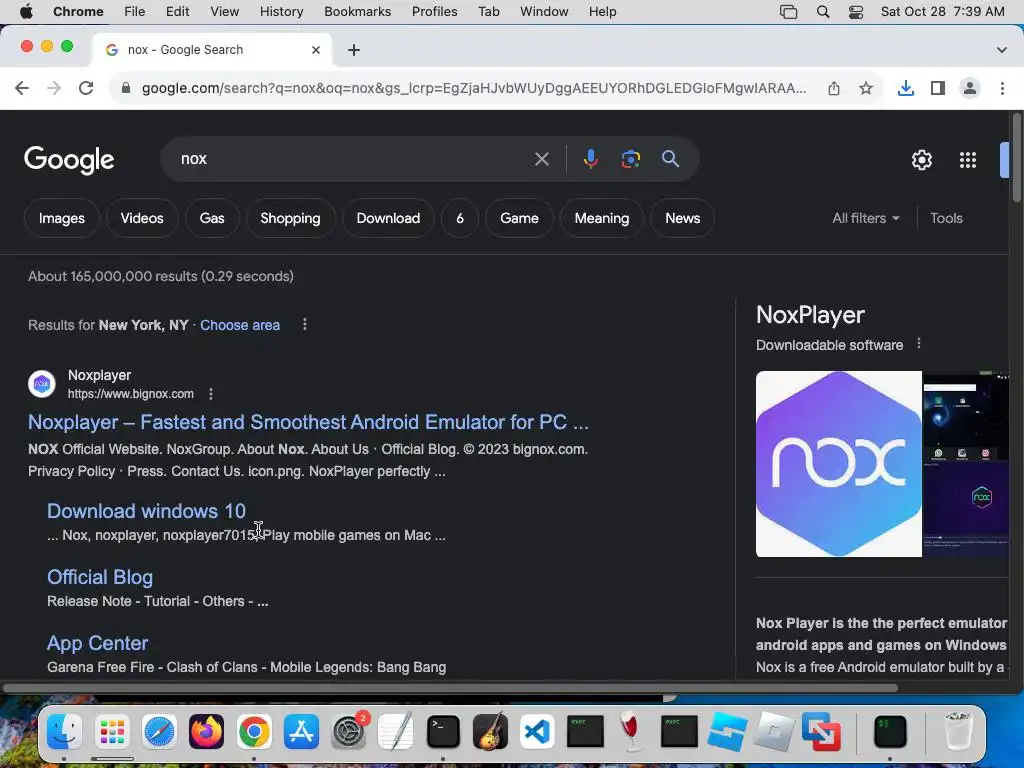Open Trash in the Dock

pyautogui.click(x=957, y=731)
